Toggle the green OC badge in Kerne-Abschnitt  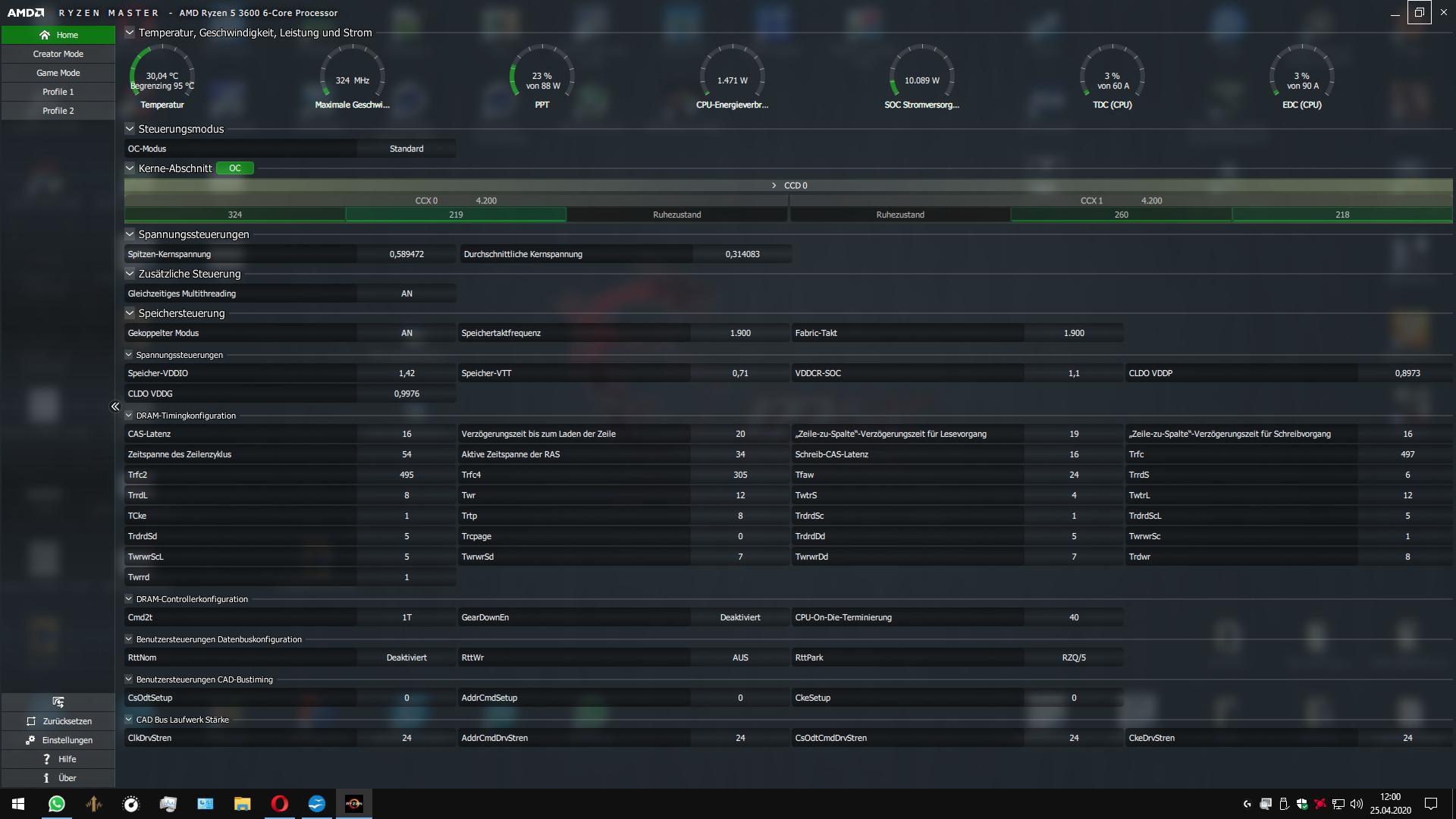coord(235,168)
